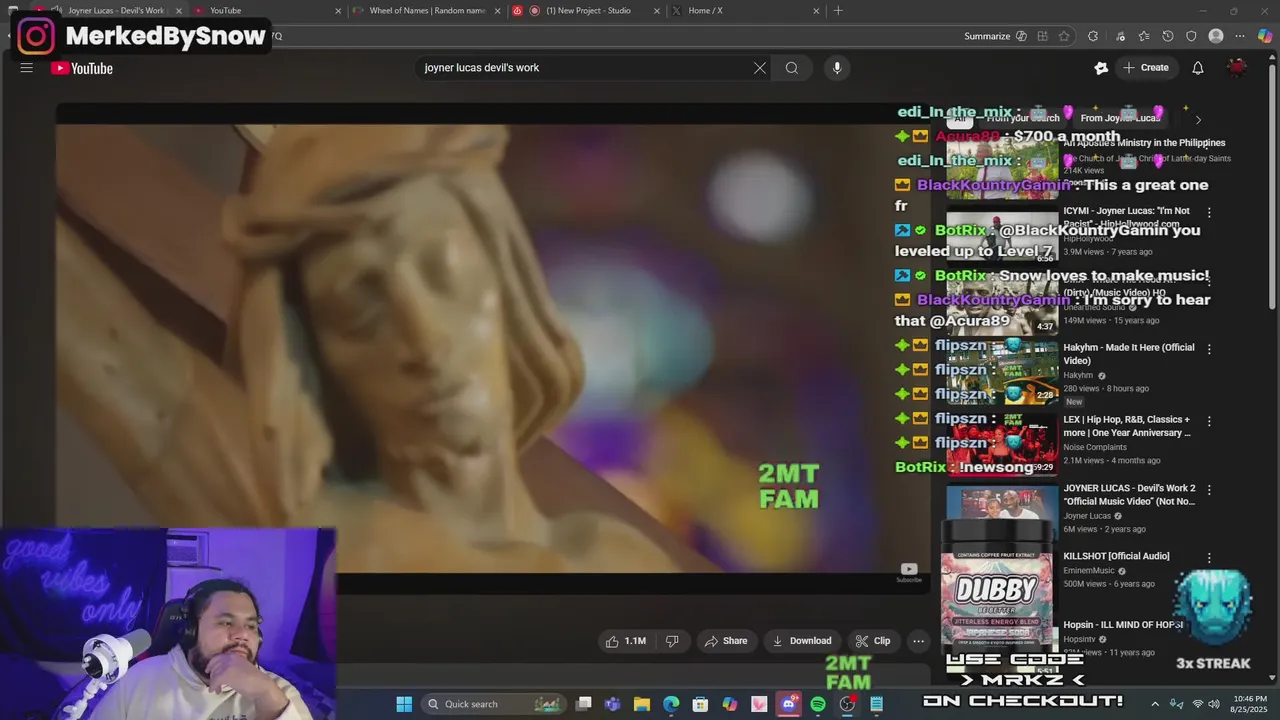Open options for KILLSHOT Official Audio
The height and width of the screenshot is (720, 1280).
[1209, 558]
